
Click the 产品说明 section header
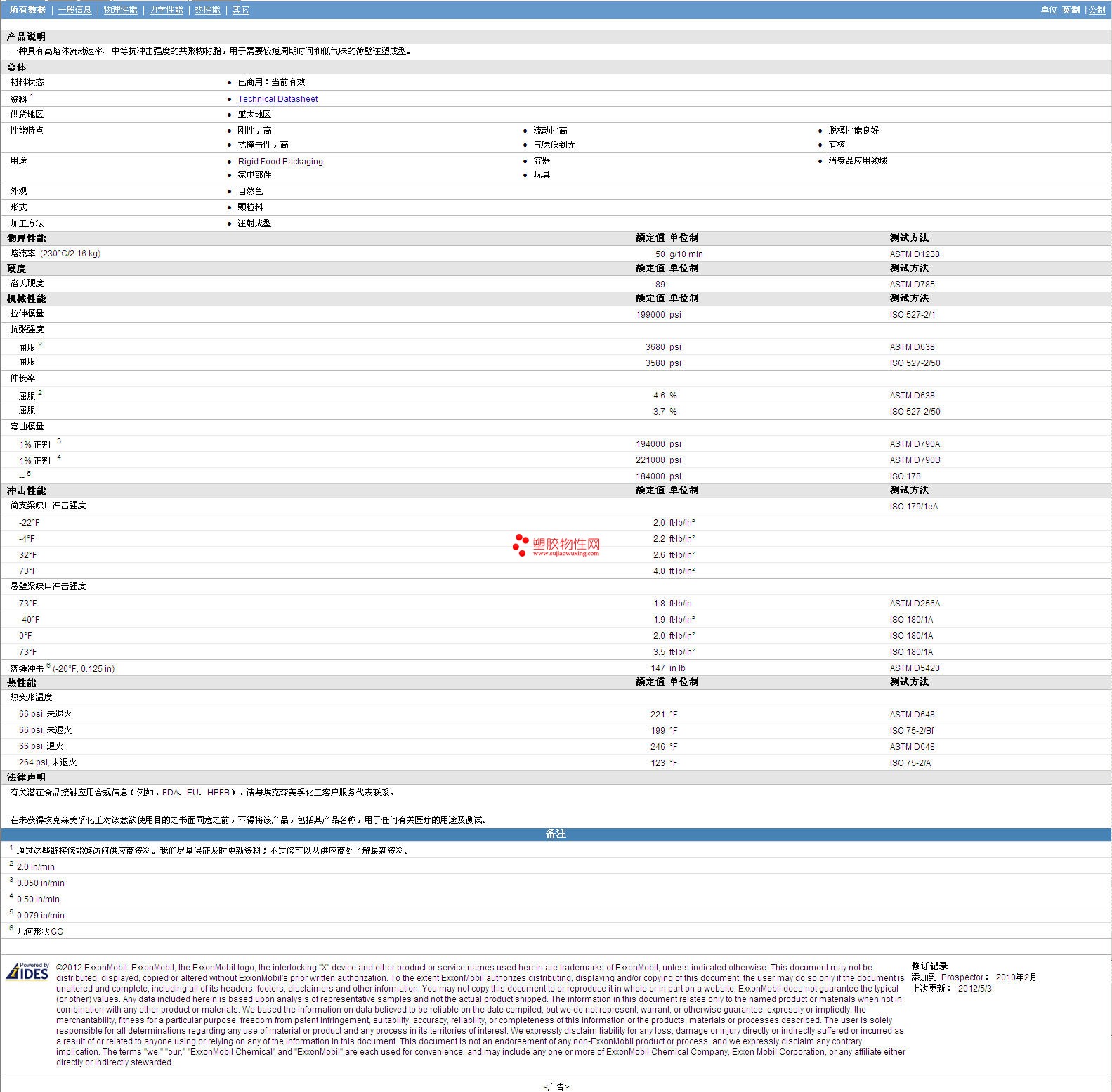[26, 37]
